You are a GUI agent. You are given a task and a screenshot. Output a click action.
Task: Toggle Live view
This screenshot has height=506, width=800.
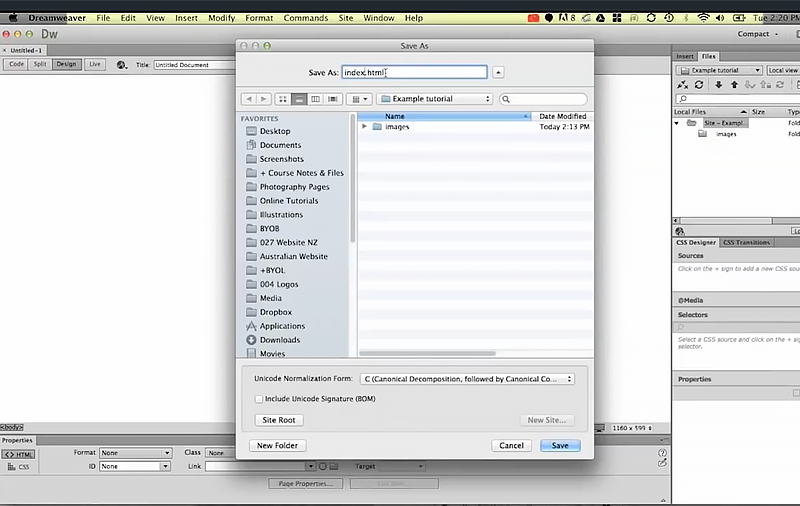95,64
